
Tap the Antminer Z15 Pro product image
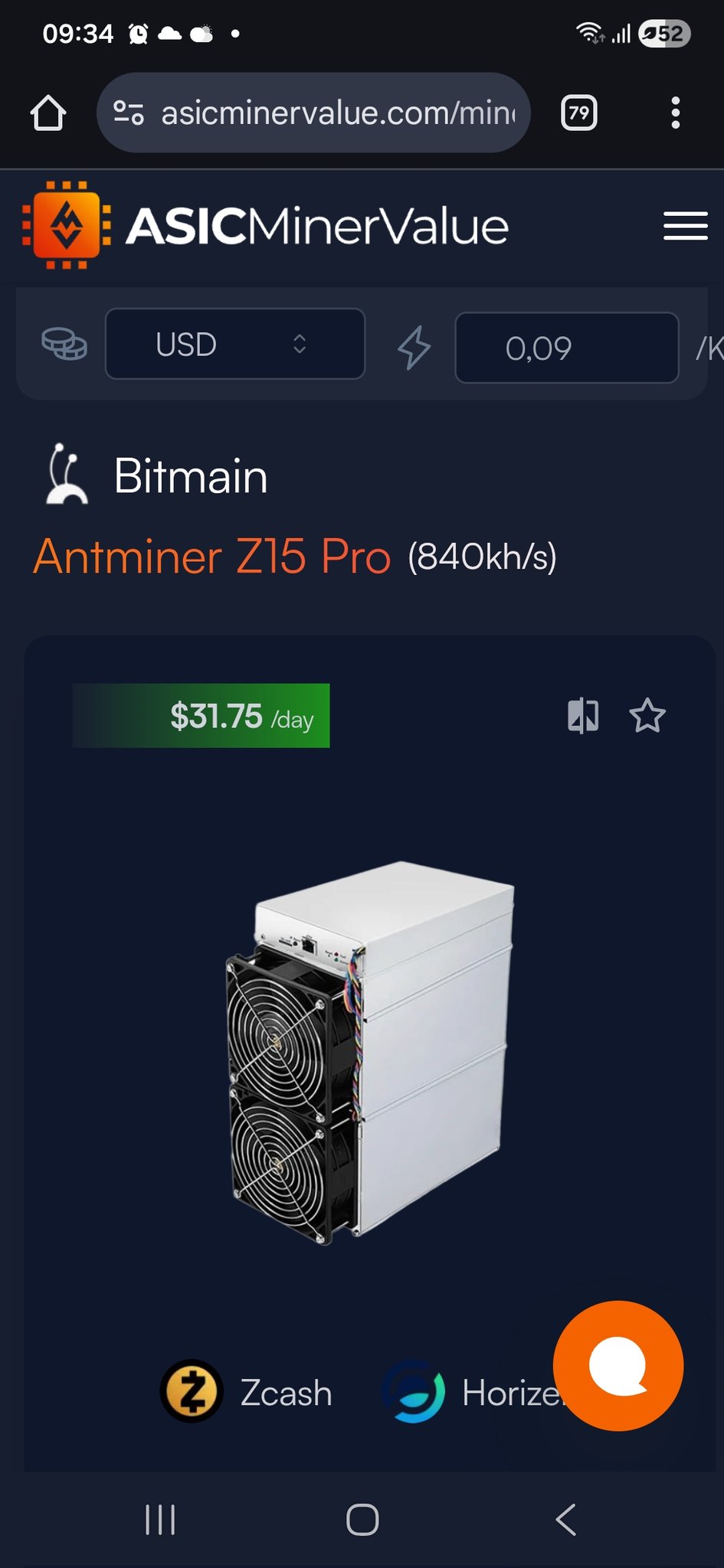coord(369,1053)
